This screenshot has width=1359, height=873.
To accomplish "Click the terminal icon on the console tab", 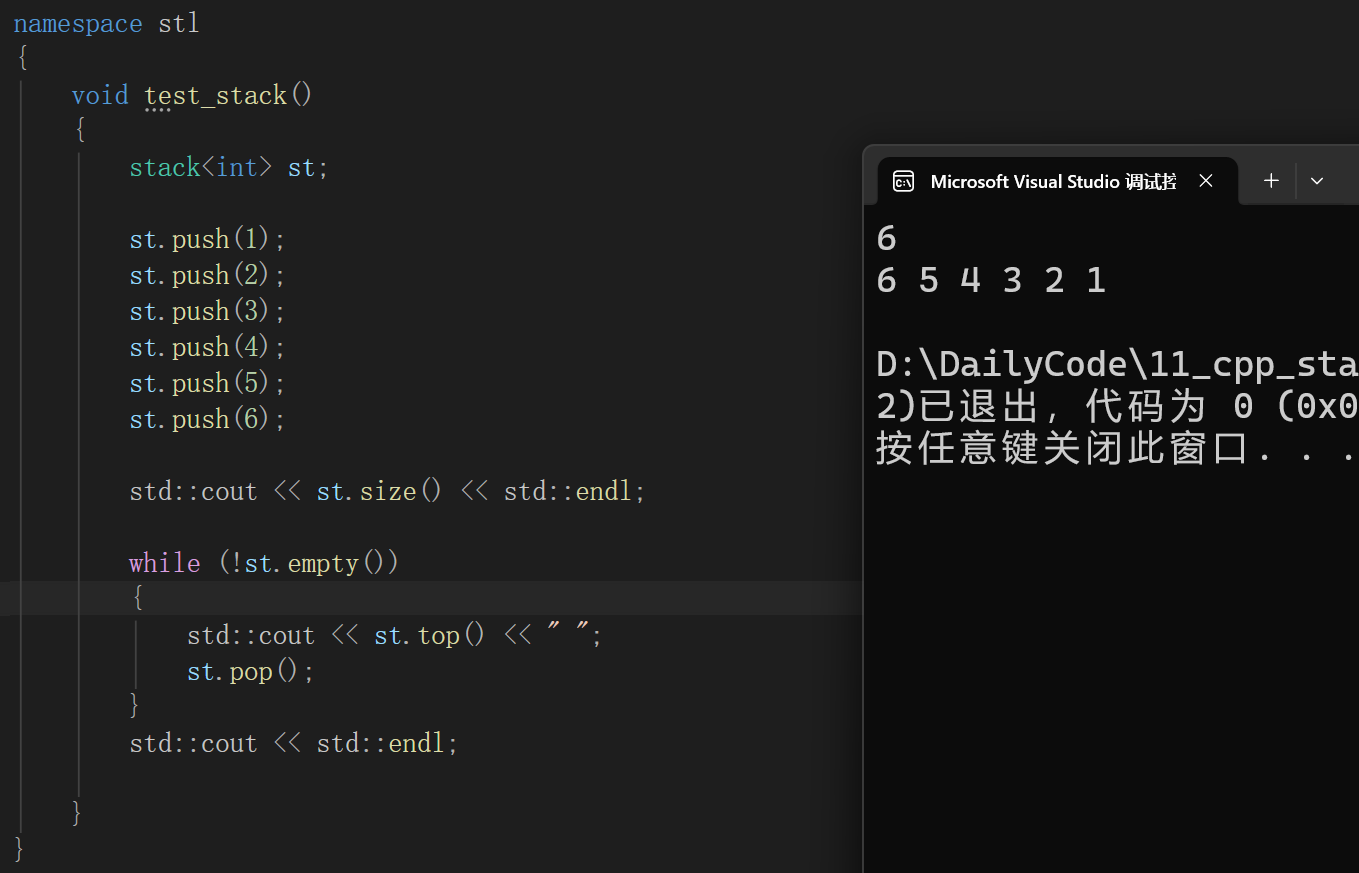I will tap(903, 181).
